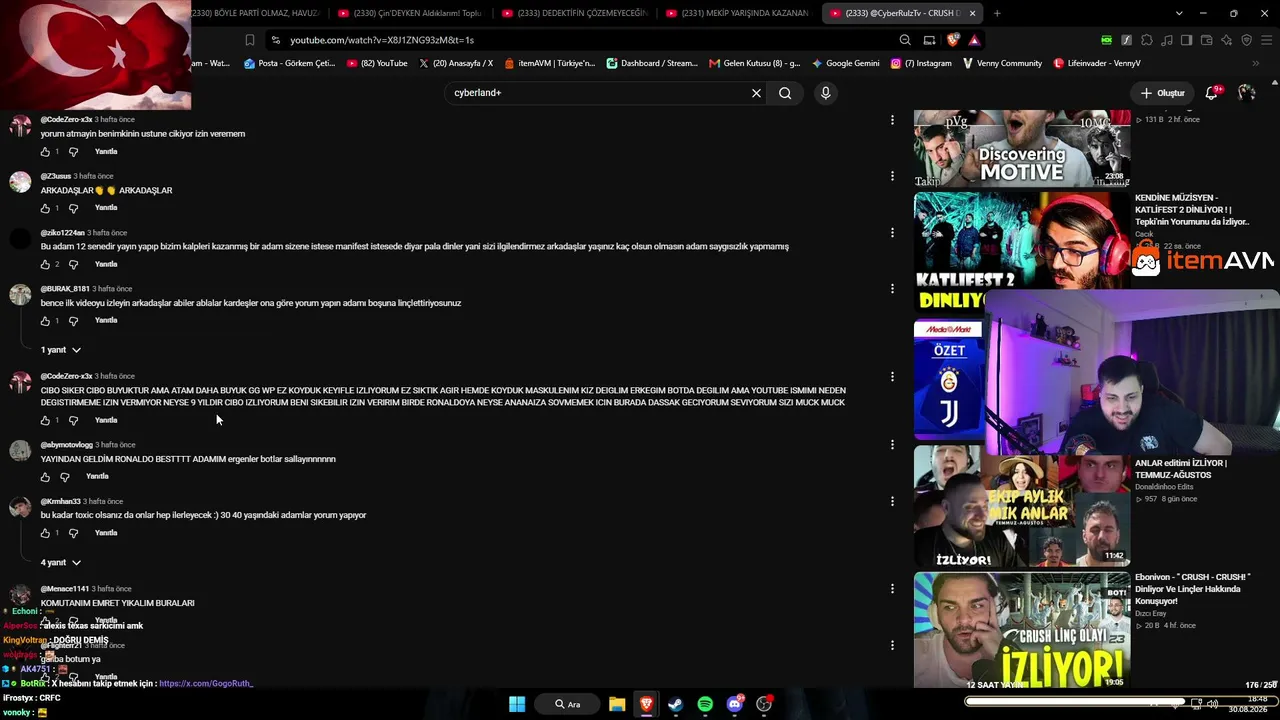Screen dimensions: 1280x720
Task: Open Discord from the taskbar
Action: (x=735, y=704)
